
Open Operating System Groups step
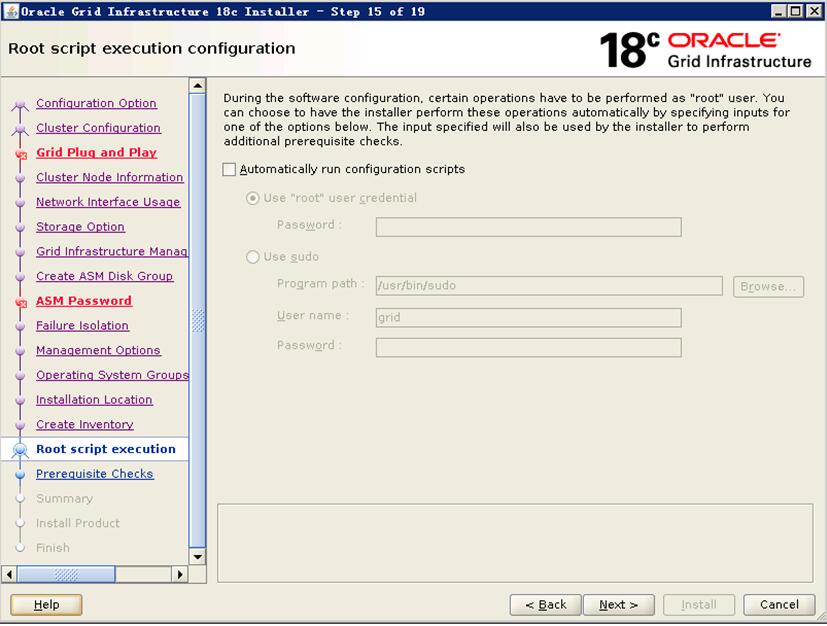112,375
